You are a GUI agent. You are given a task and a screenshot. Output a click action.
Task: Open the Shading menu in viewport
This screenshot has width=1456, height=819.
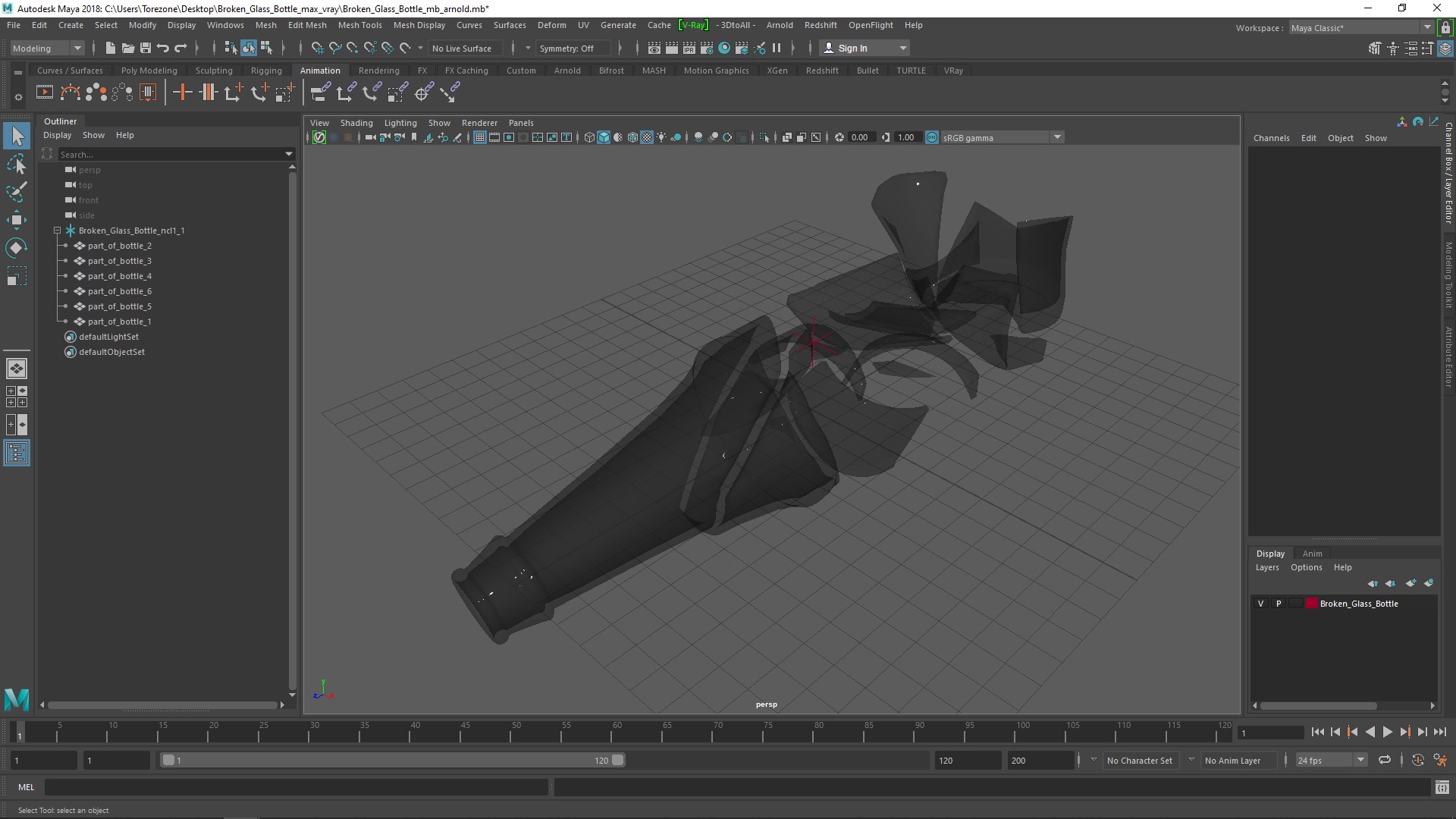(x=357, y=122)
